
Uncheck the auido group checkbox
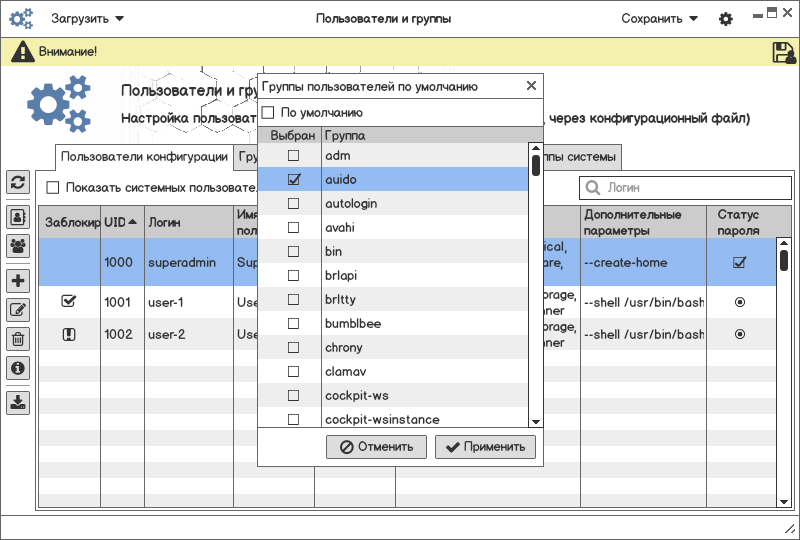point(293,180)
